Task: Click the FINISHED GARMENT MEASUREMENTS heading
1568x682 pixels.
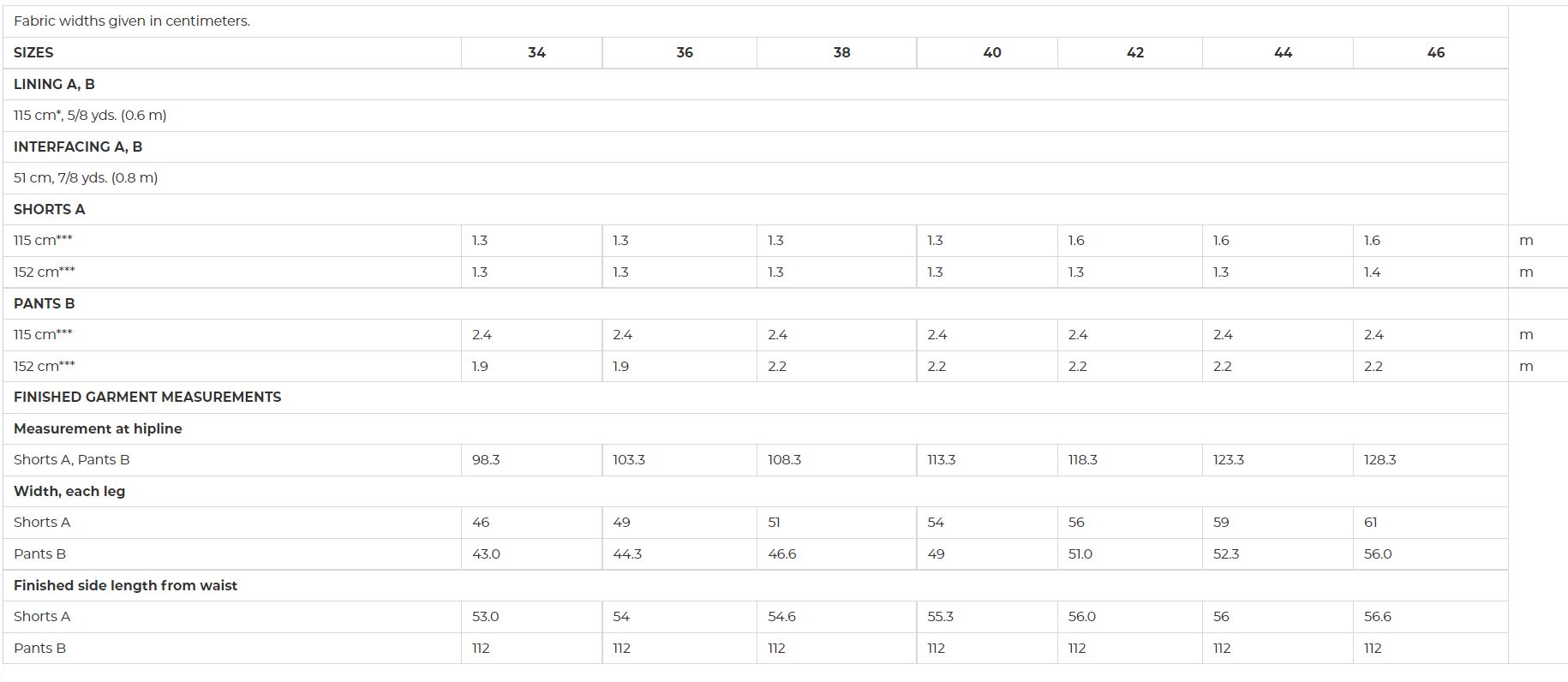Action: [x=147, y=397]
